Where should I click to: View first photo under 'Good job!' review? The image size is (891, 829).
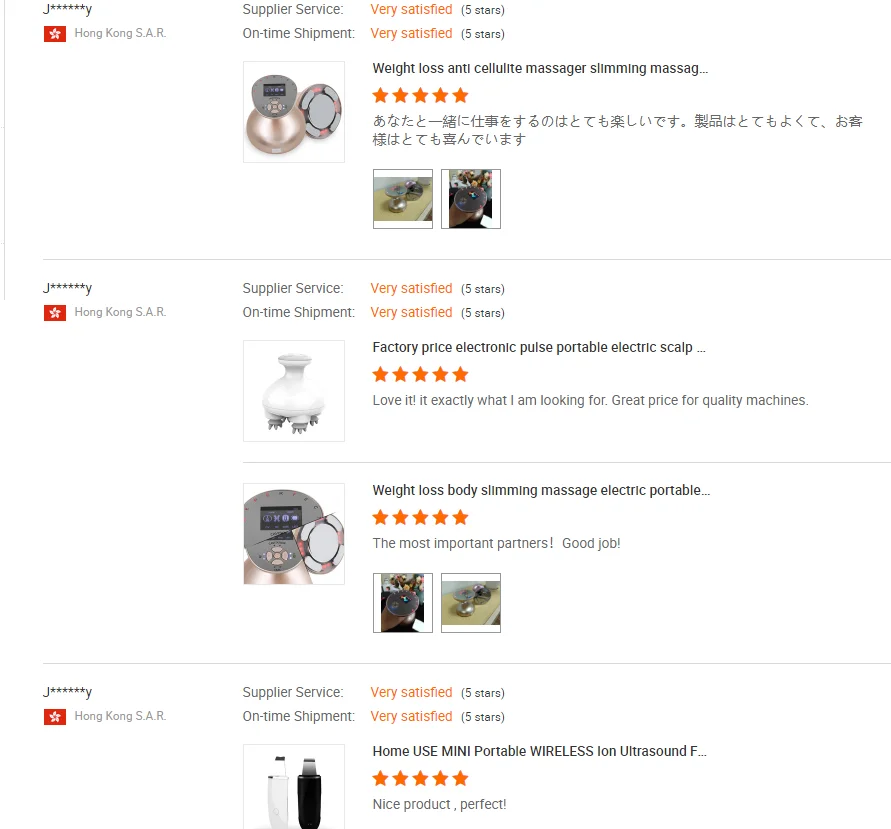pos(403,603)
